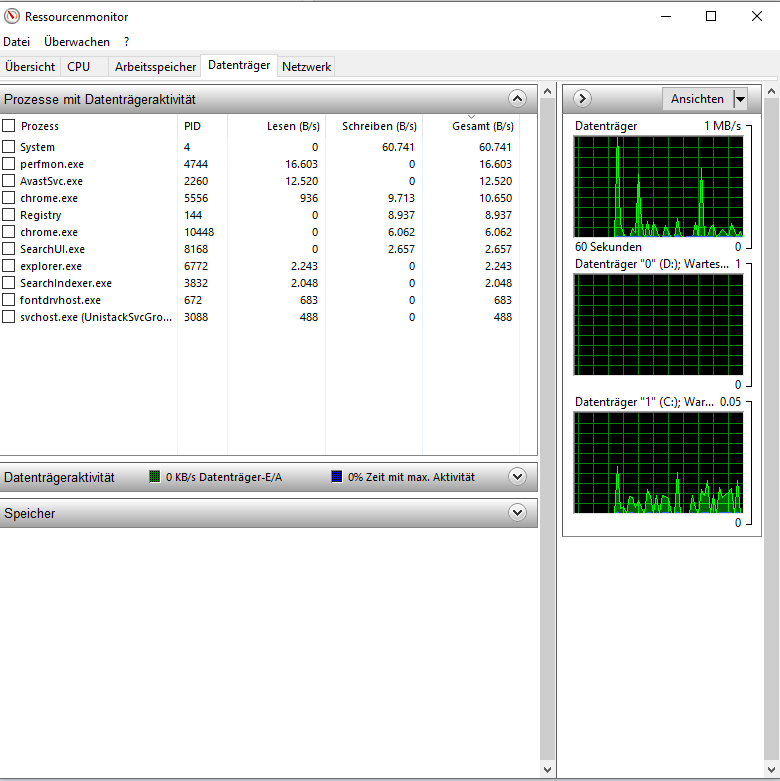Collapse the Prozesse mit Datenträgeraktivität section

[x=518, y=99]
